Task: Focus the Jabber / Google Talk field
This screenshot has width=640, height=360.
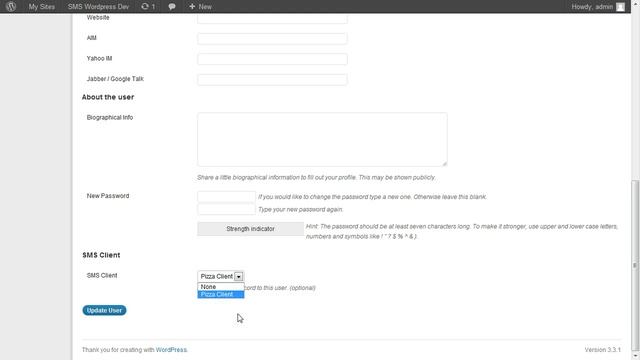Action: click(x=272, y=79)
